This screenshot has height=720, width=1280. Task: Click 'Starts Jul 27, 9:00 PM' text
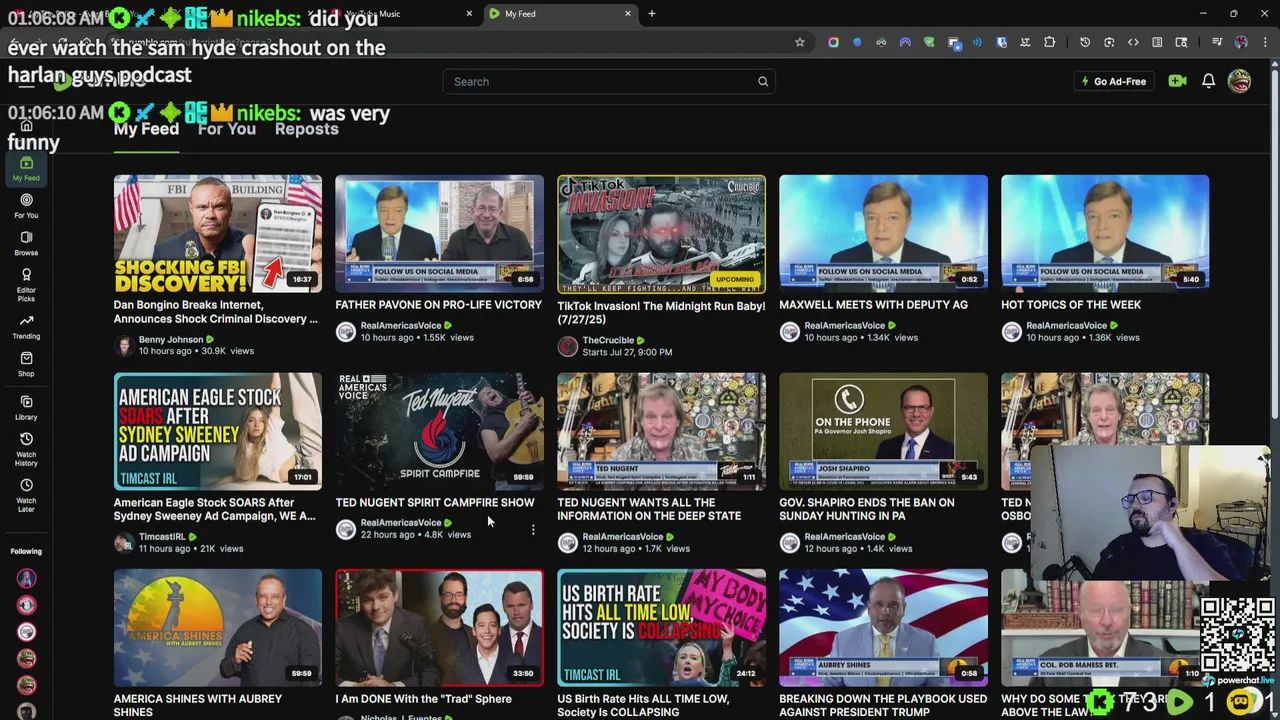[627, 352]
